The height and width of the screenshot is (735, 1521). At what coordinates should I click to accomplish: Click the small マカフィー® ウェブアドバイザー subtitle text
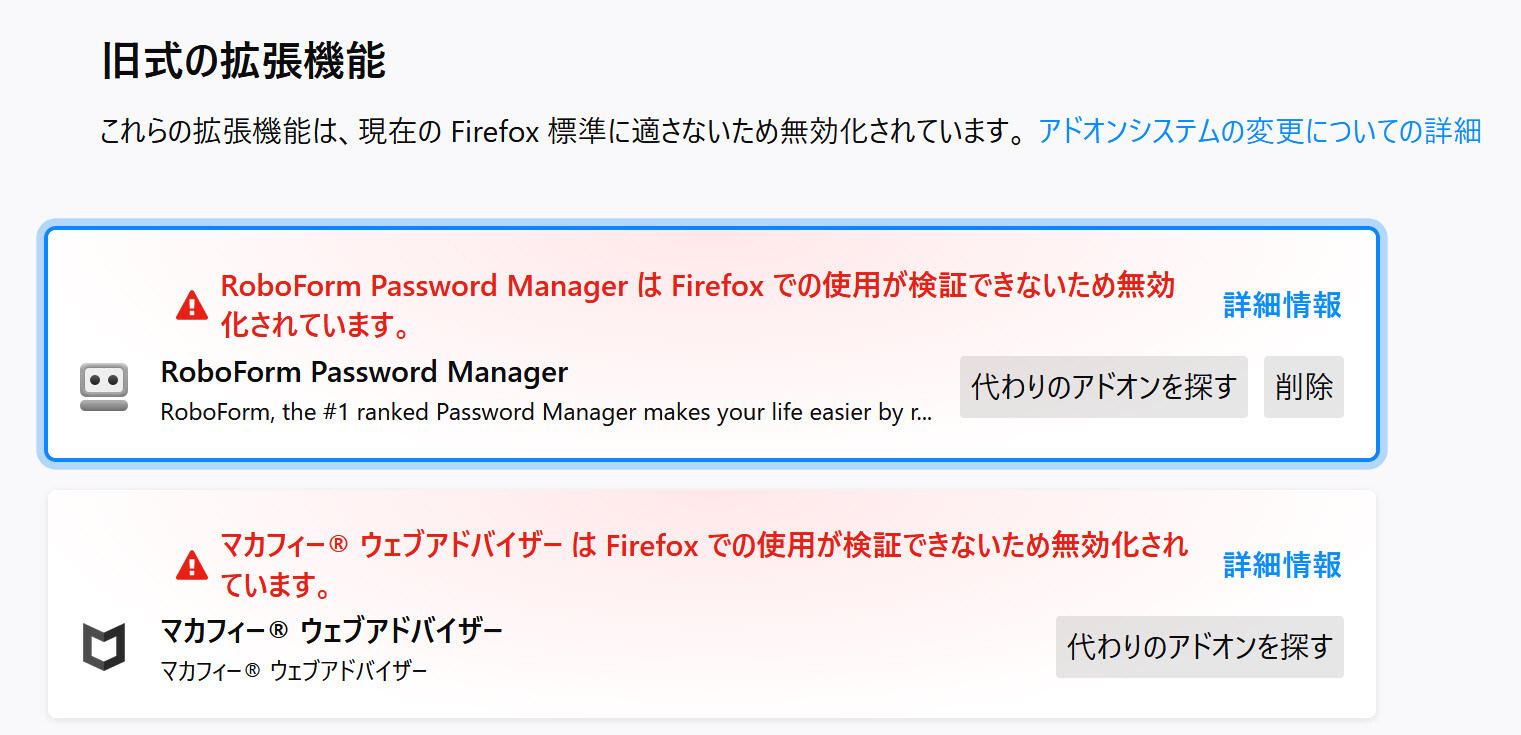pyautogui.click(x=293, y=670)
